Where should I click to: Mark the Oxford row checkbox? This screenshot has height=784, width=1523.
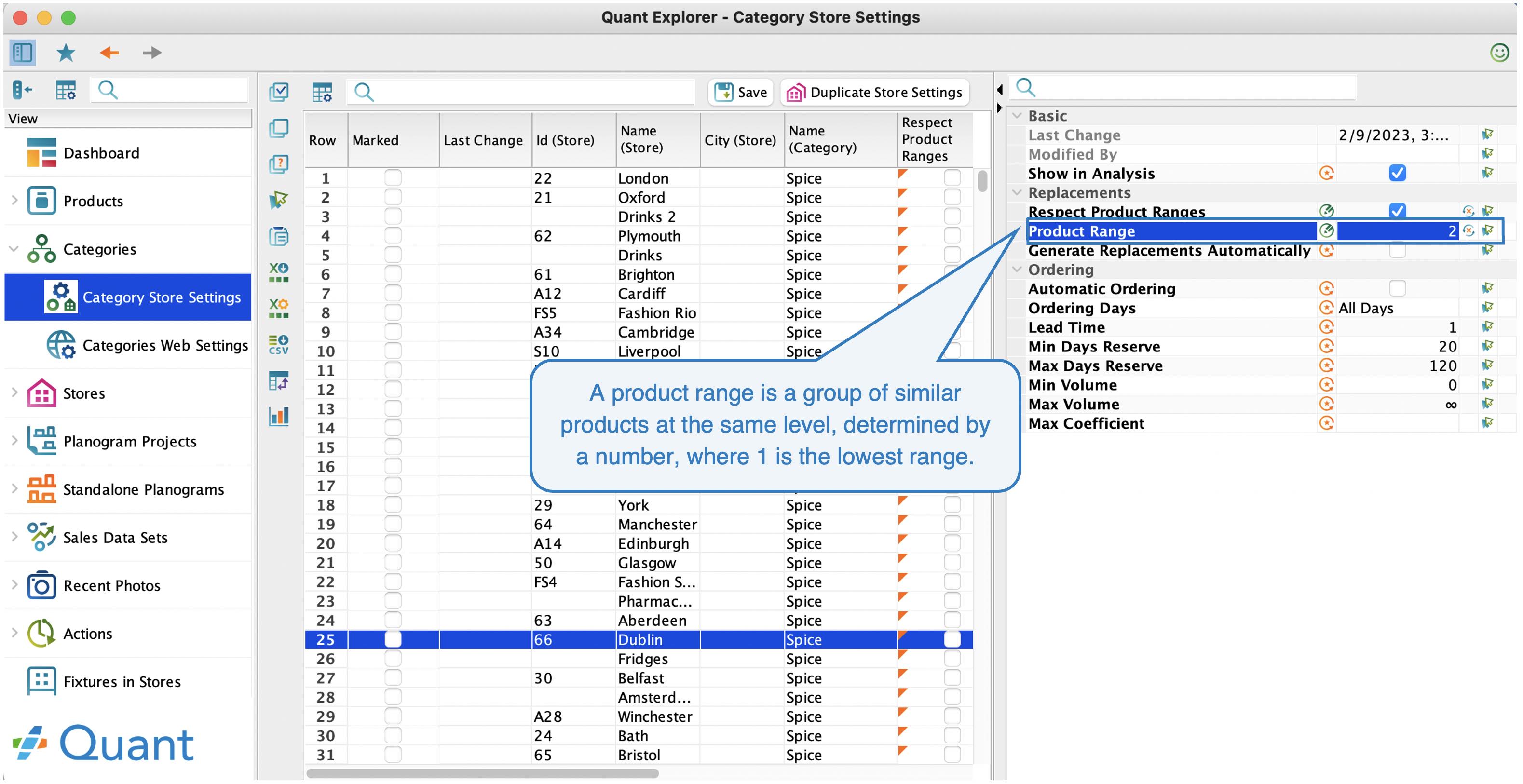[x=393, y=197]
